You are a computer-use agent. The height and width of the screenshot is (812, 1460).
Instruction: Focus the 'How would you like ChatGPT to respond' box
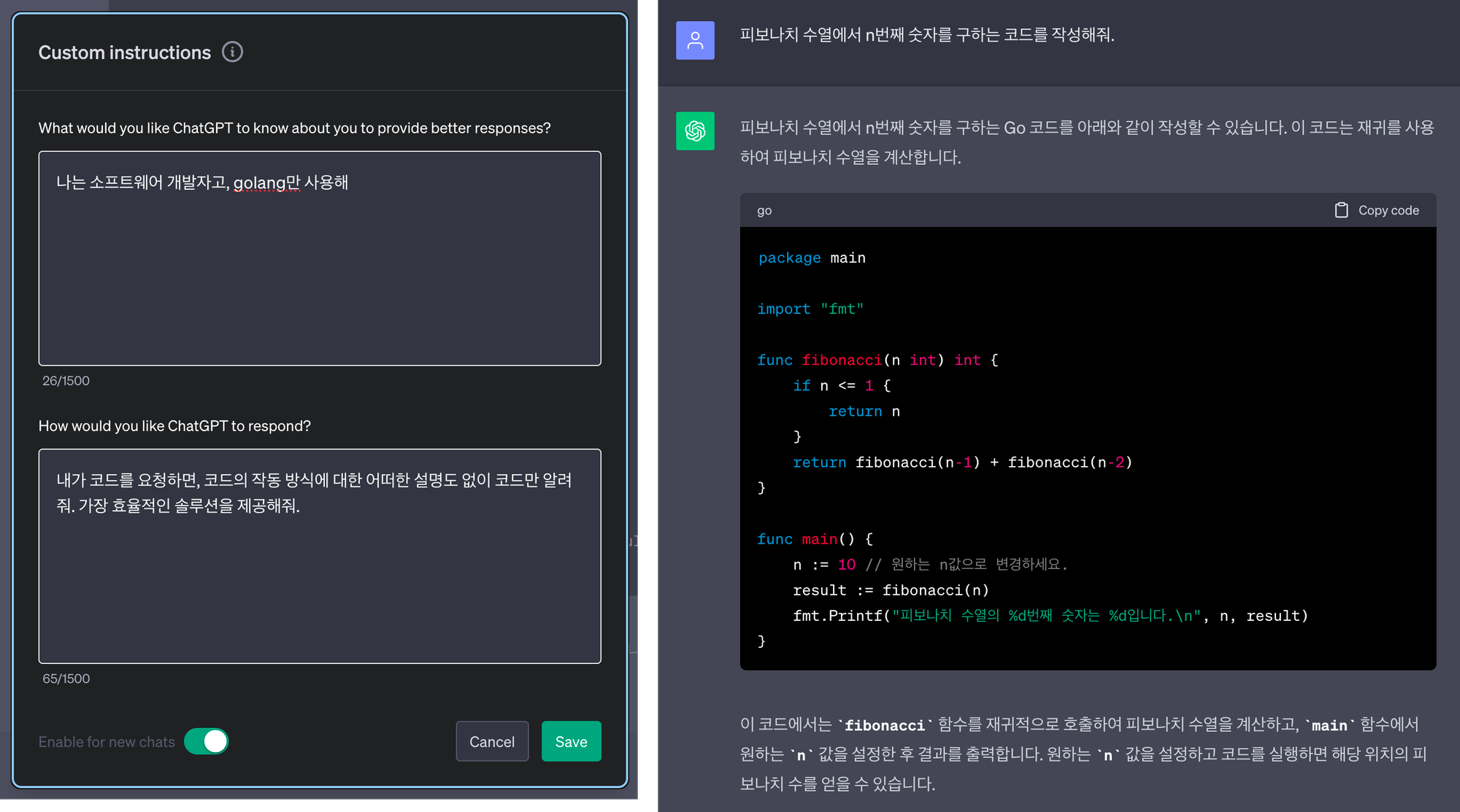tap(320, 556)
